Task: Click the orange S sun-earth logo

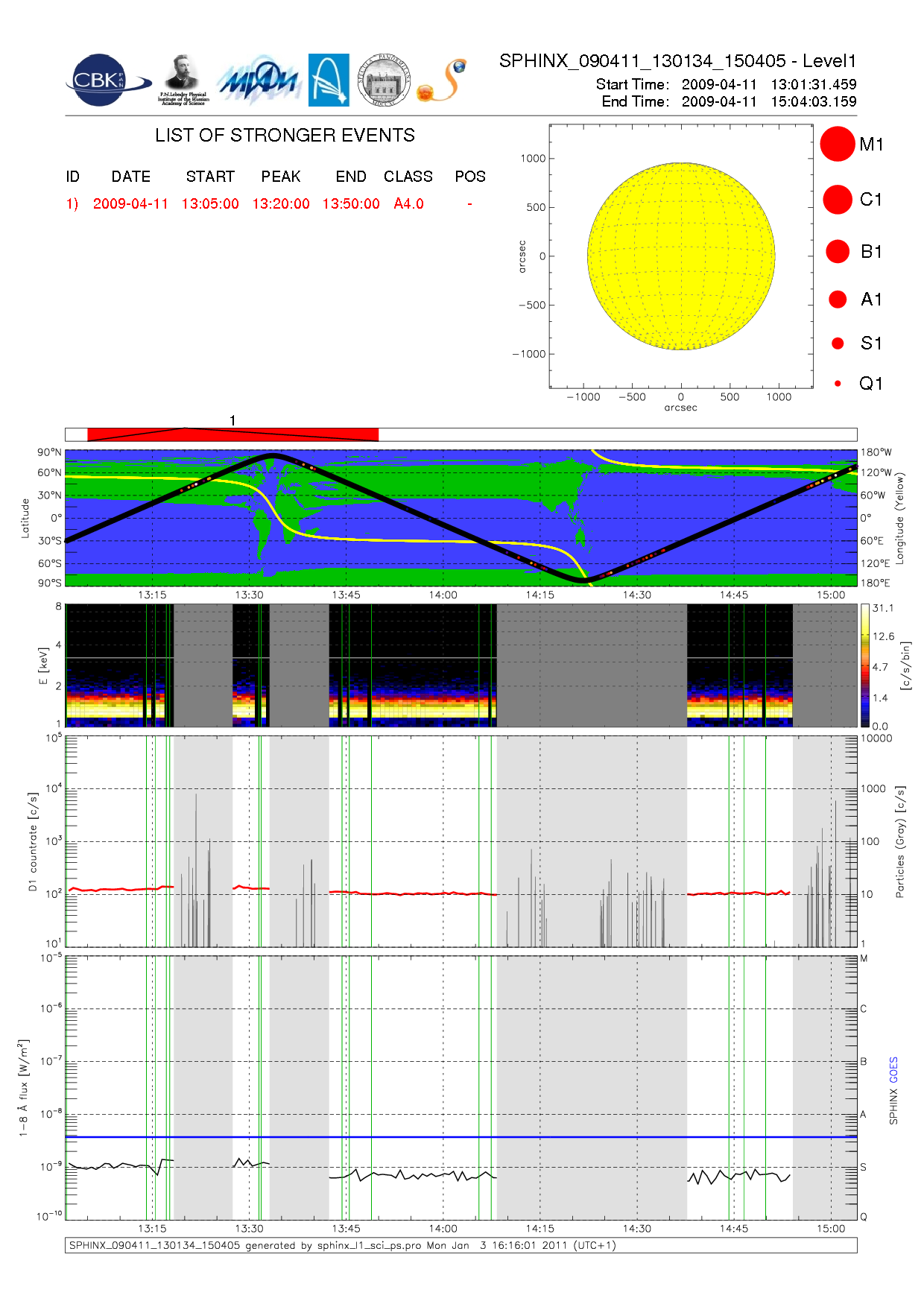Action: click(x=442, y=80)
